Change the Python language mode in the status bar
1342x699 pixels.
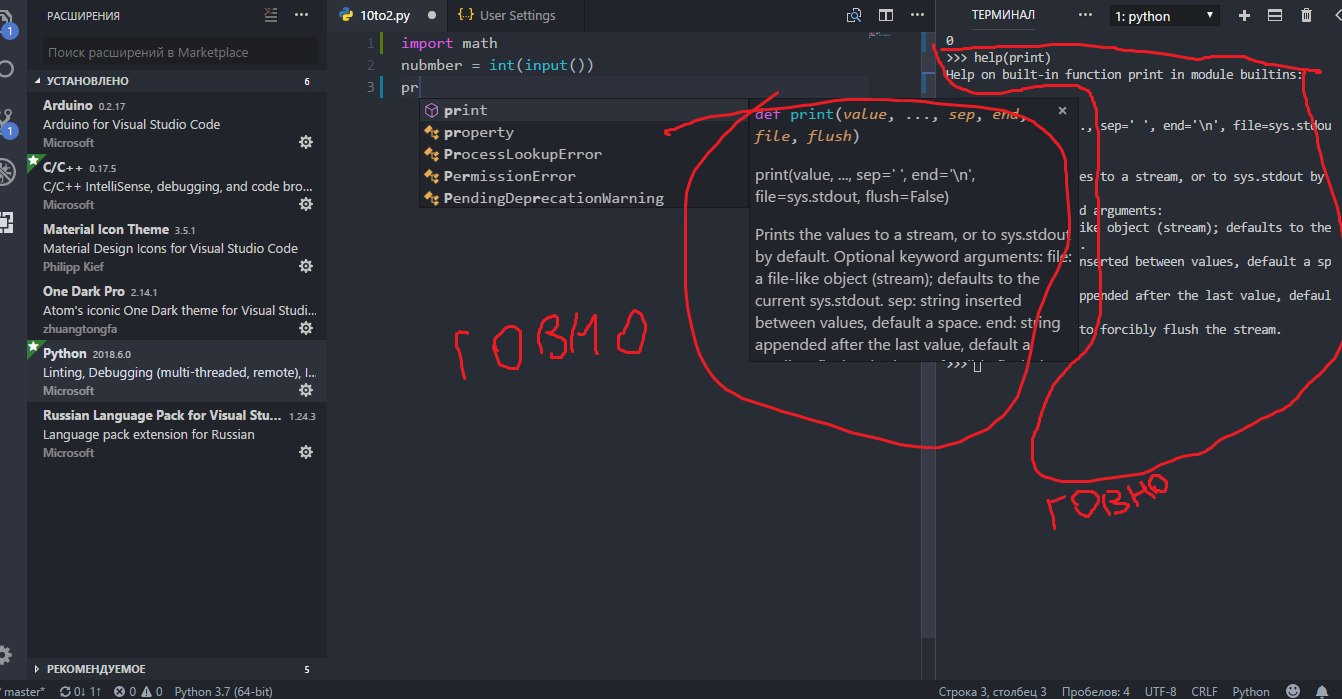pos(1251,691)
